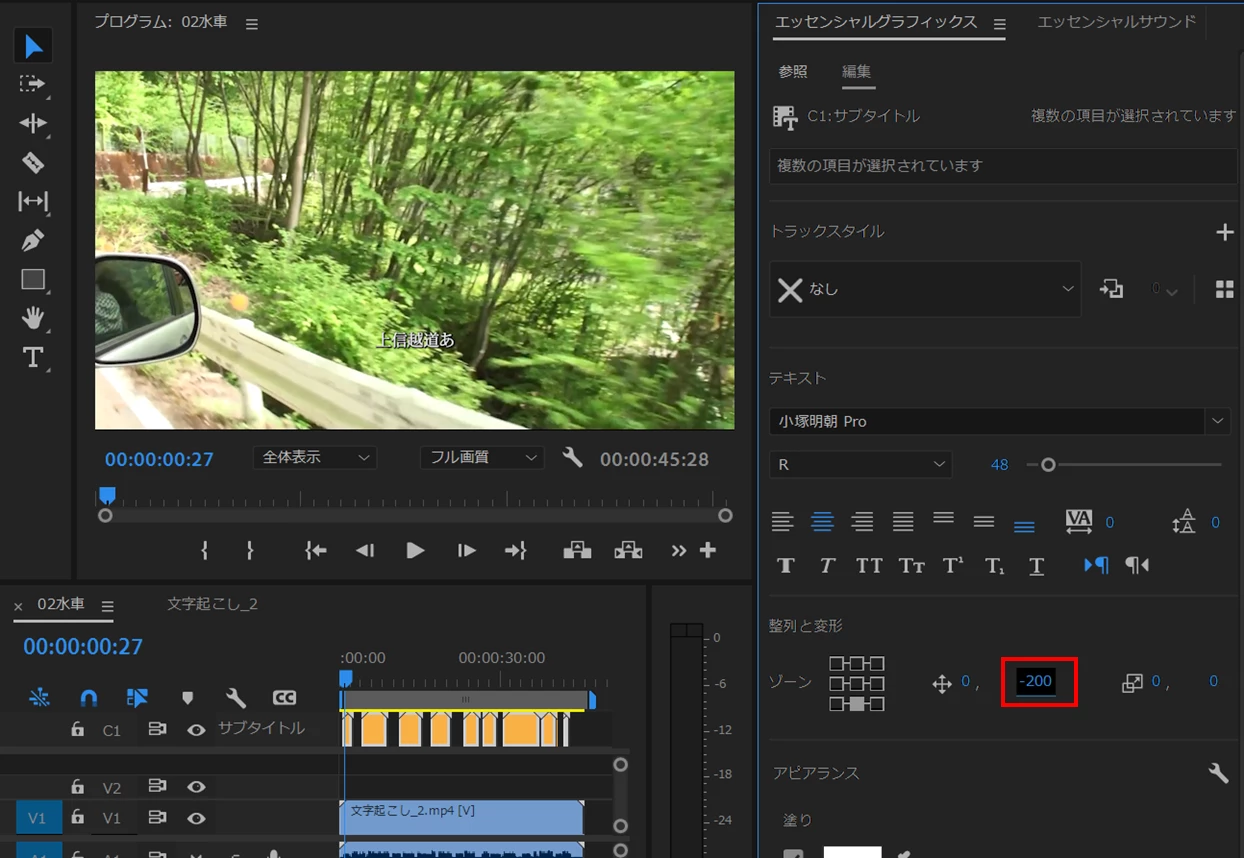Step forward one frame
Screen dimensions: 1244x858
(466, 550)
